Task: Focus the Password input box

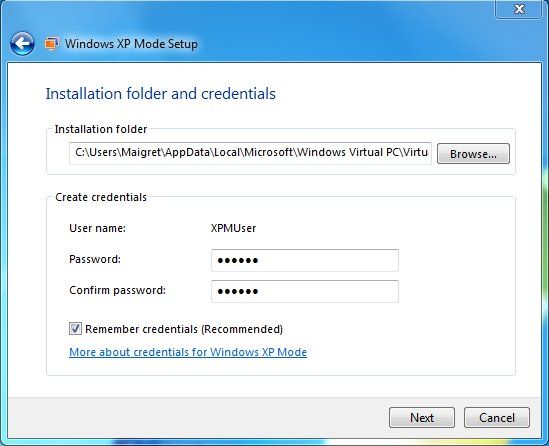Action: (x=305, y=260)
